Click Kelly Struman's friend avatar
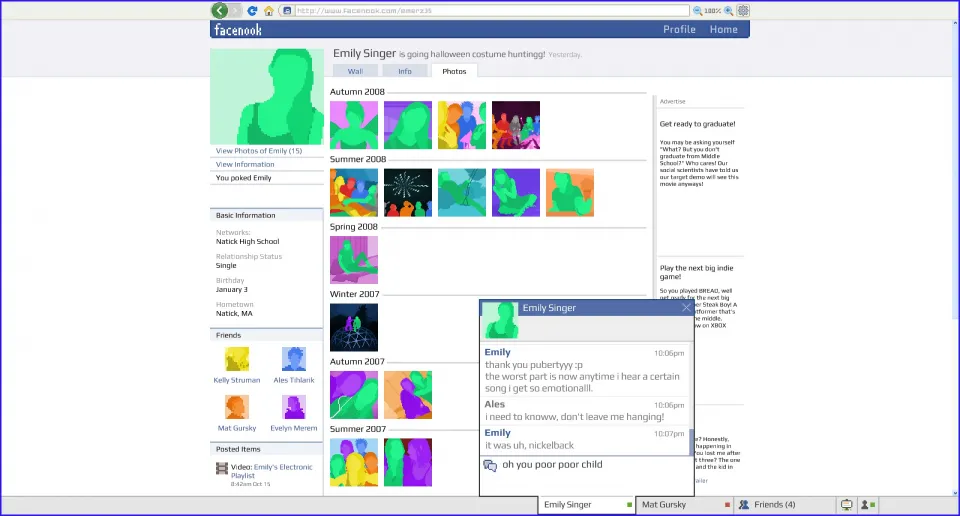 (237, 359)
